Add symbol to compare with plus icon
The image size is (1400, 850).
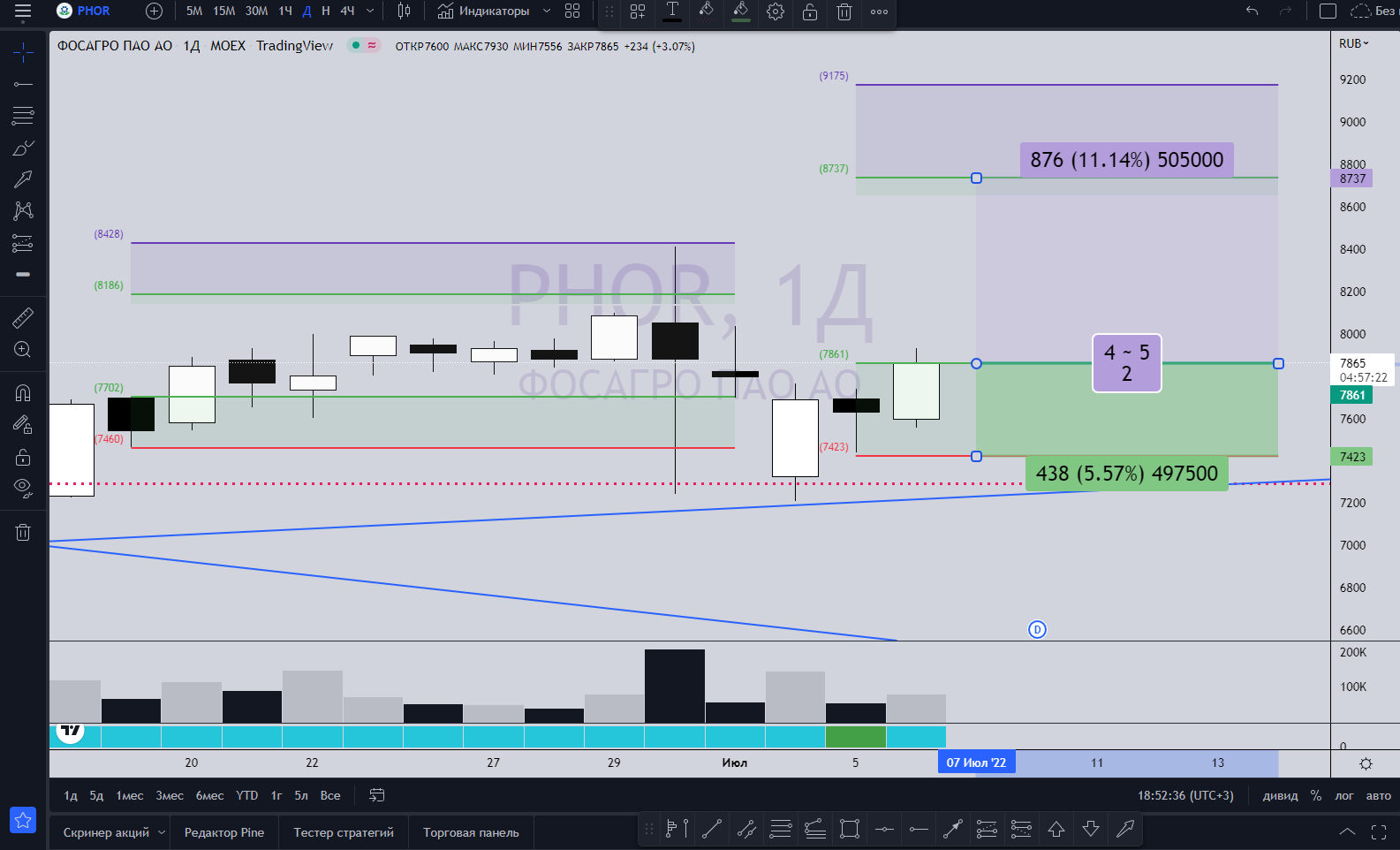[x=154, y=11]
